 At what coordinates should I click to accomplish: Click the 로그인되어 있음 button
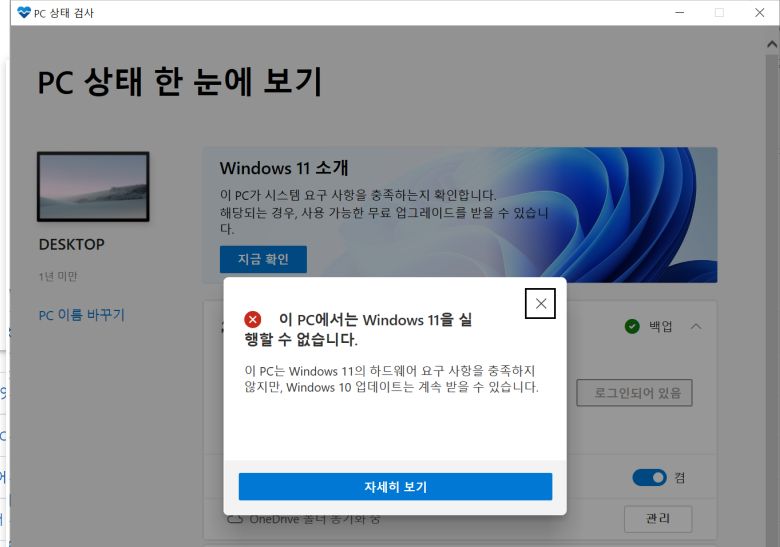point(634,393)
